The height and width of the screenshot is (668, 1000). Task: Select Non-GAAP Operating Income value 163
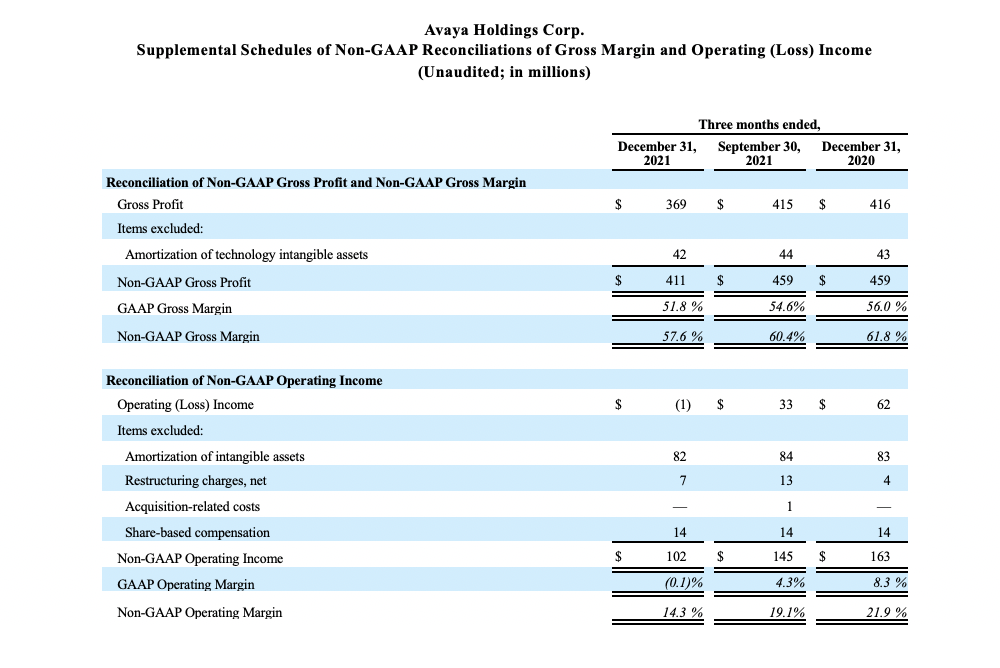879,556
